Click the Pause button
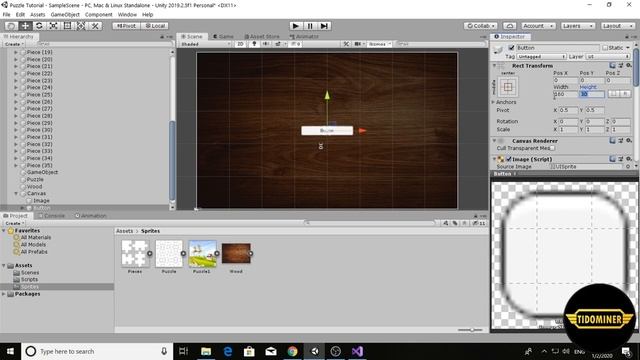The height and width of the screenshot is (360, 640). 310,26
